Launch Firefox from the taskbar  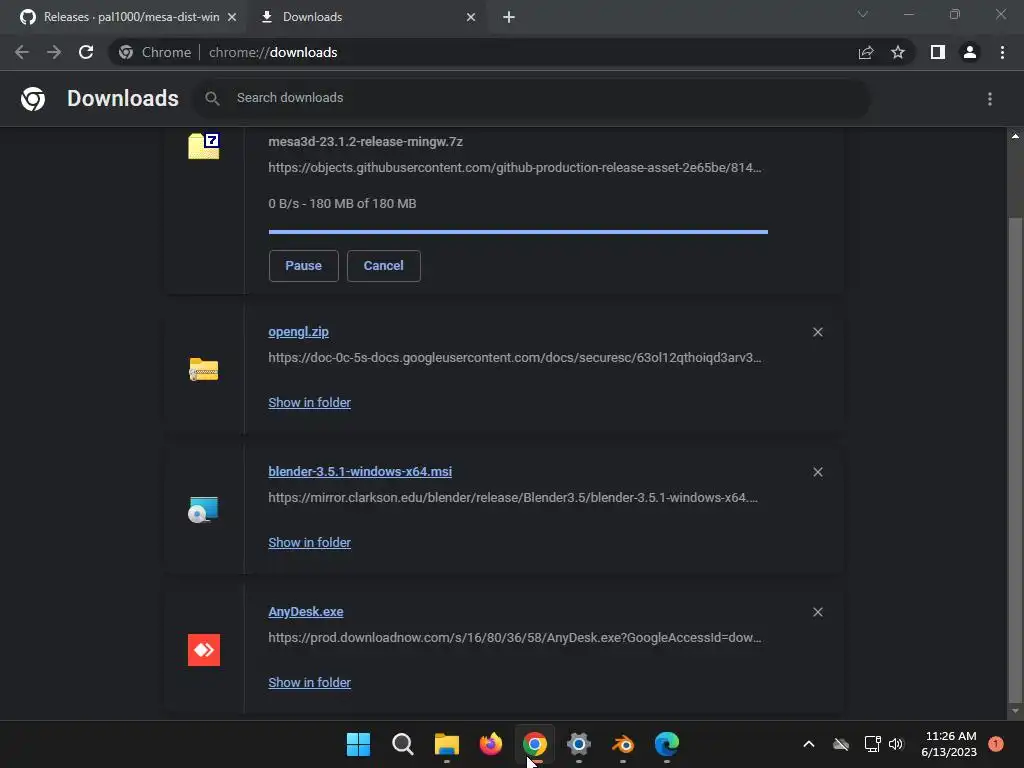[490, 744]
